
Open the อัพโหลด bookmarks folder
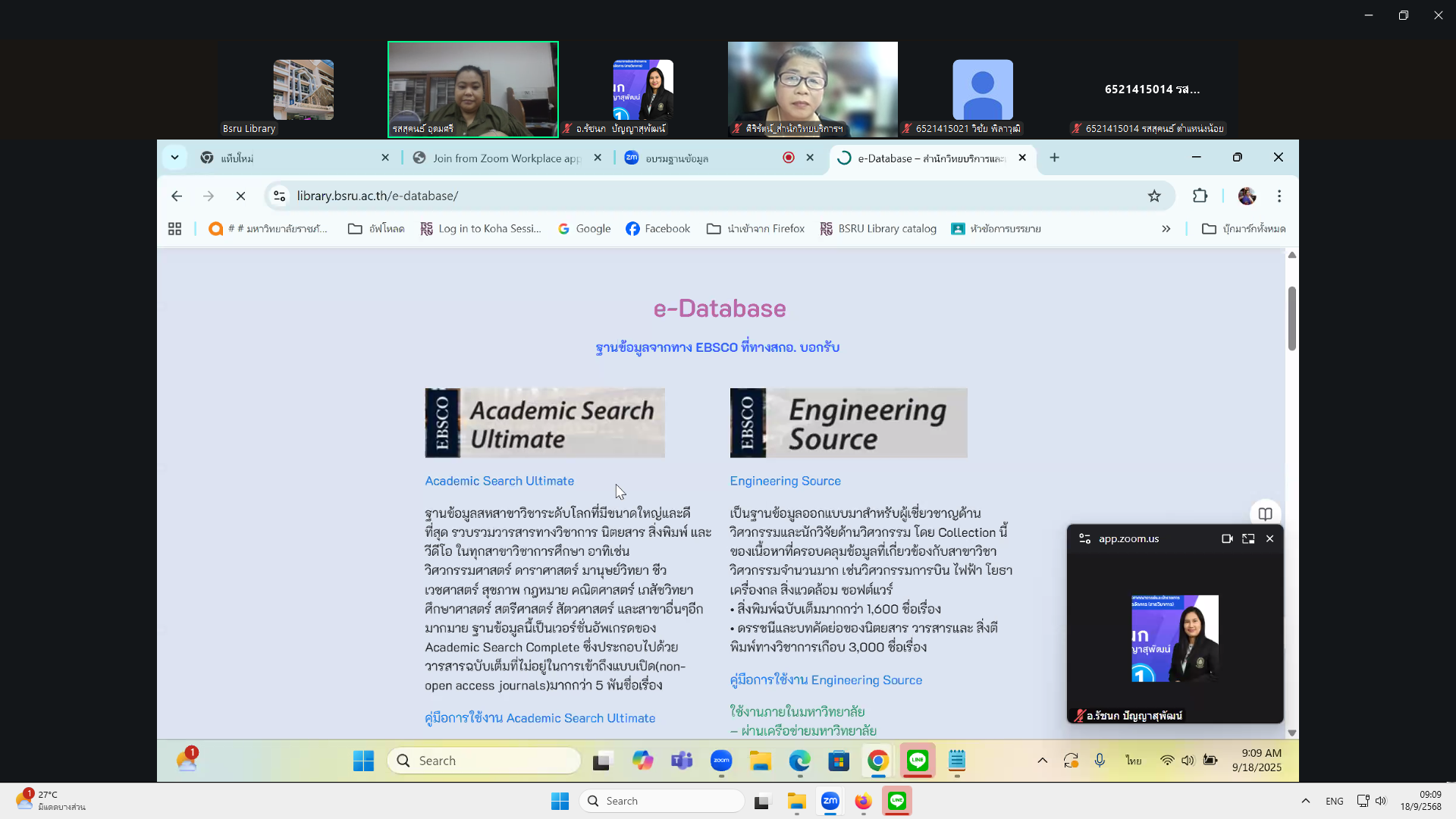pos(376,229)
